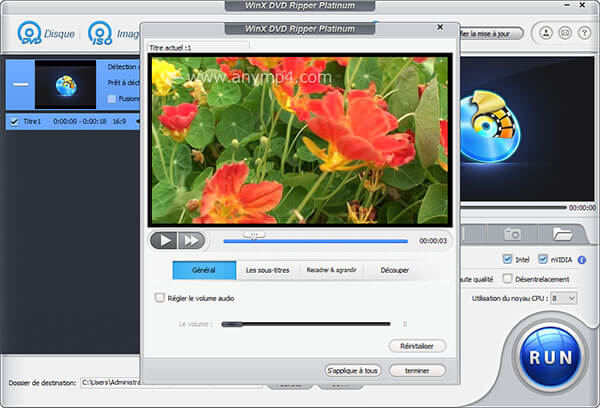Click the preview playback progress bar
The width and height of the screenshot is (600, 408).
(316, 242)
